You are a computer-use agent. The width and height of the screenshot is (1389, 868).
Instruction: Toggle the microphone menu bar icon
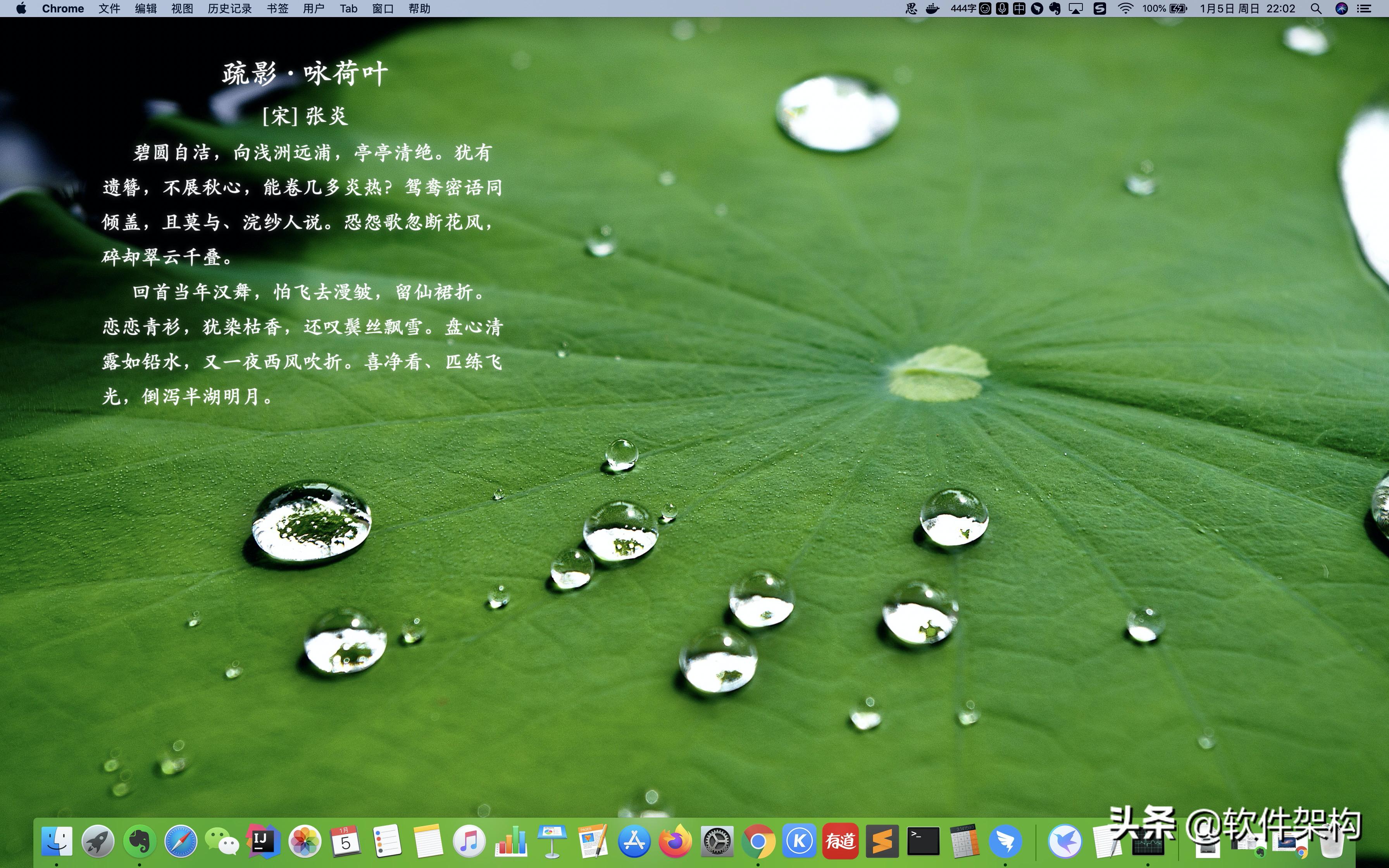point(1001,9)
